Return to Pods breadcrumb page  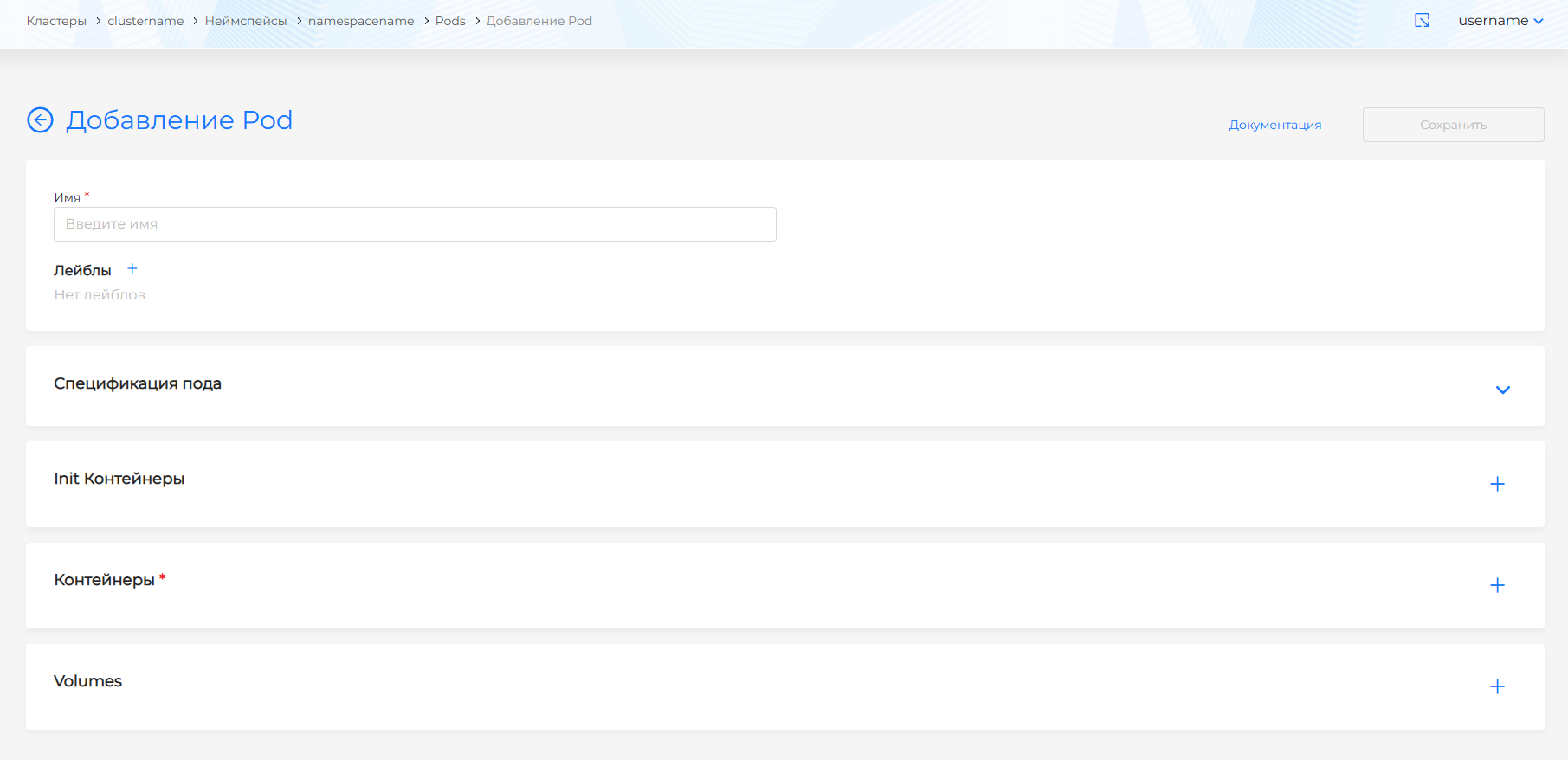tap(450, 21)
